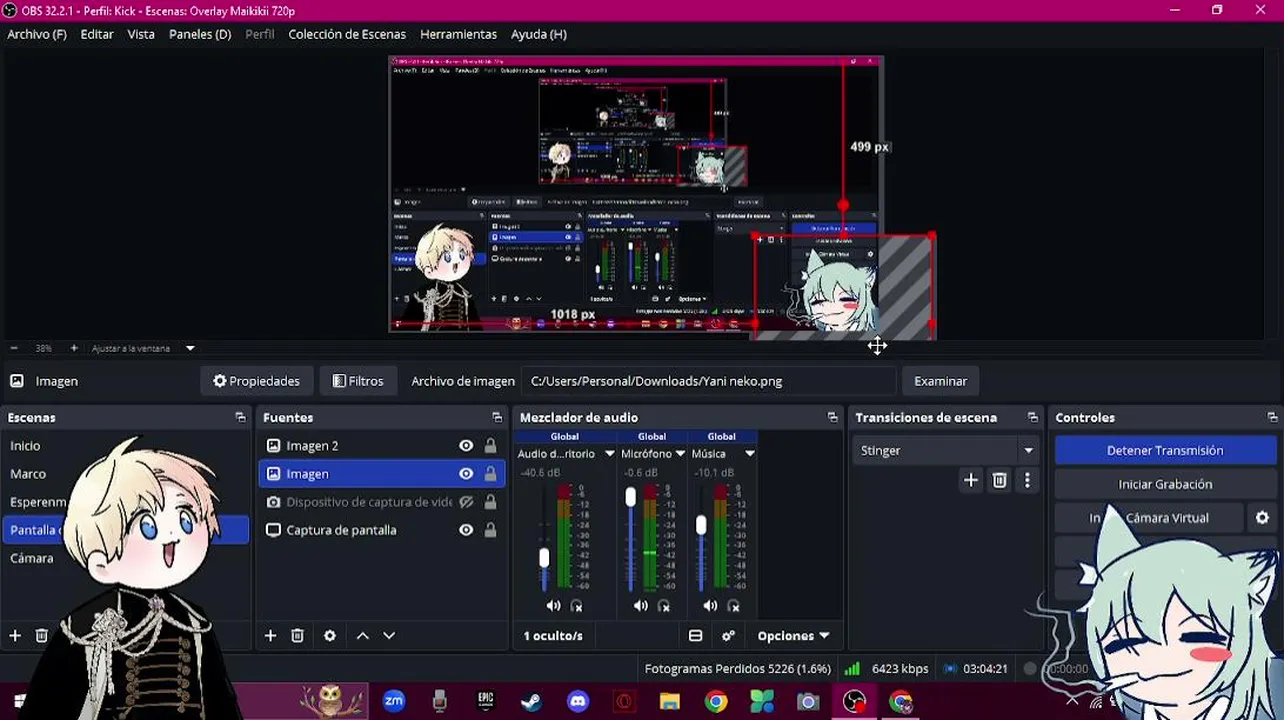1284x720 pixels.
Task: Open Discord from the taskbar
Action: (x=578, y=702)
